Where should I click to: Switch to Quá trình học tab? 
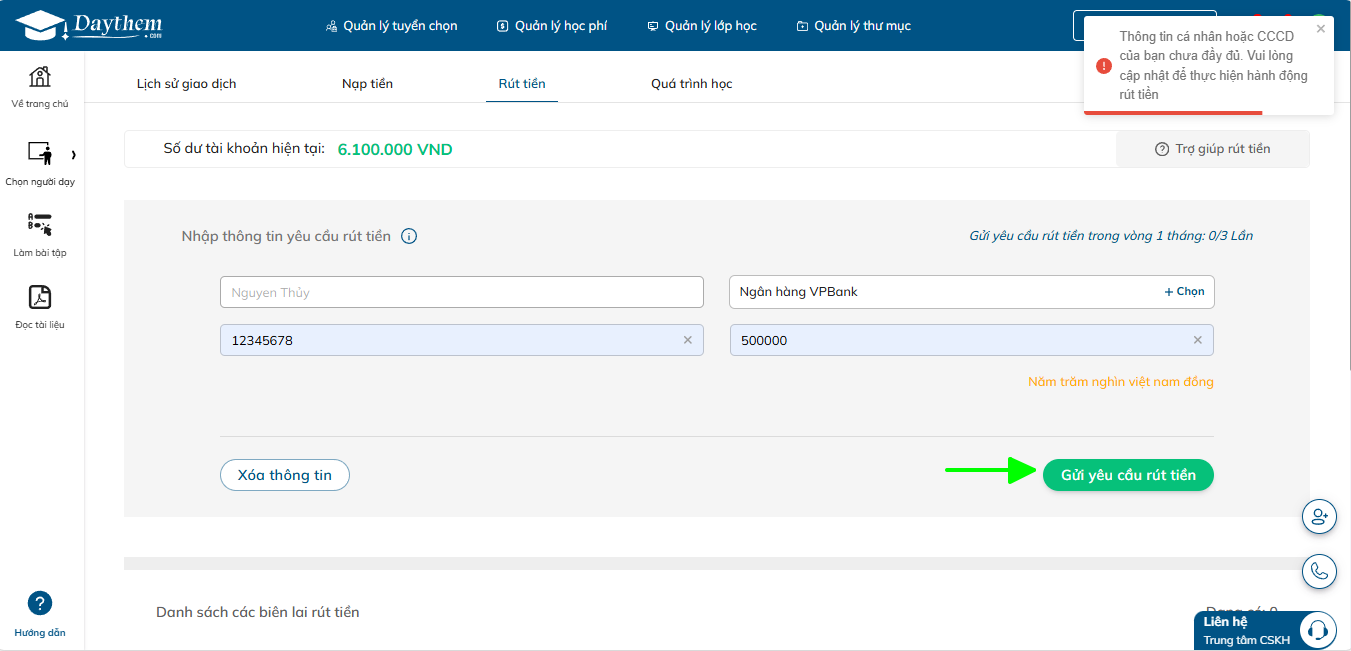tap(692, 84)
